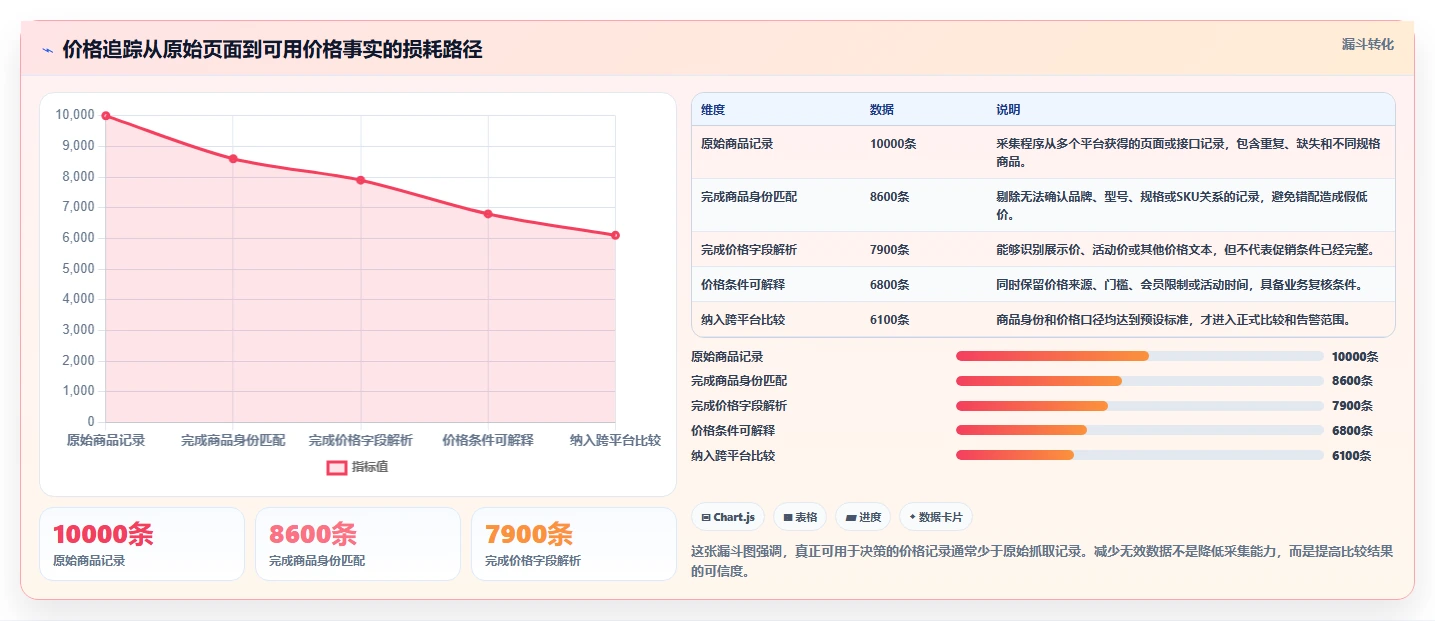Click the 8600条 cell in the table
The width and height of the screenshot is (1435, 621).
tap(890, 197)
